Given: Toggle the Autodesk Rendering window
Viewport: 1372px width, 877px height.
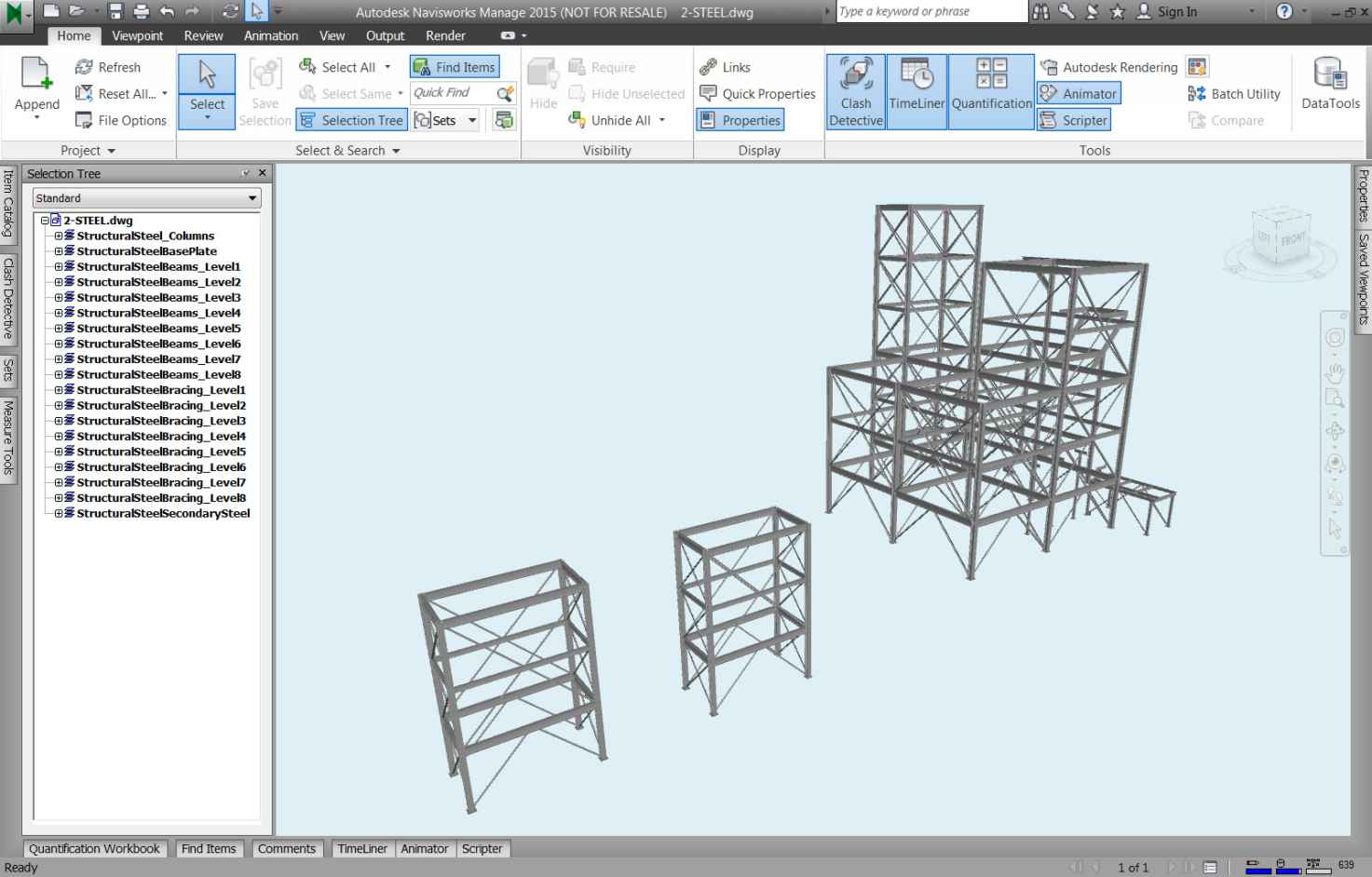Looking at the screenshot, I should point(1108,67).
